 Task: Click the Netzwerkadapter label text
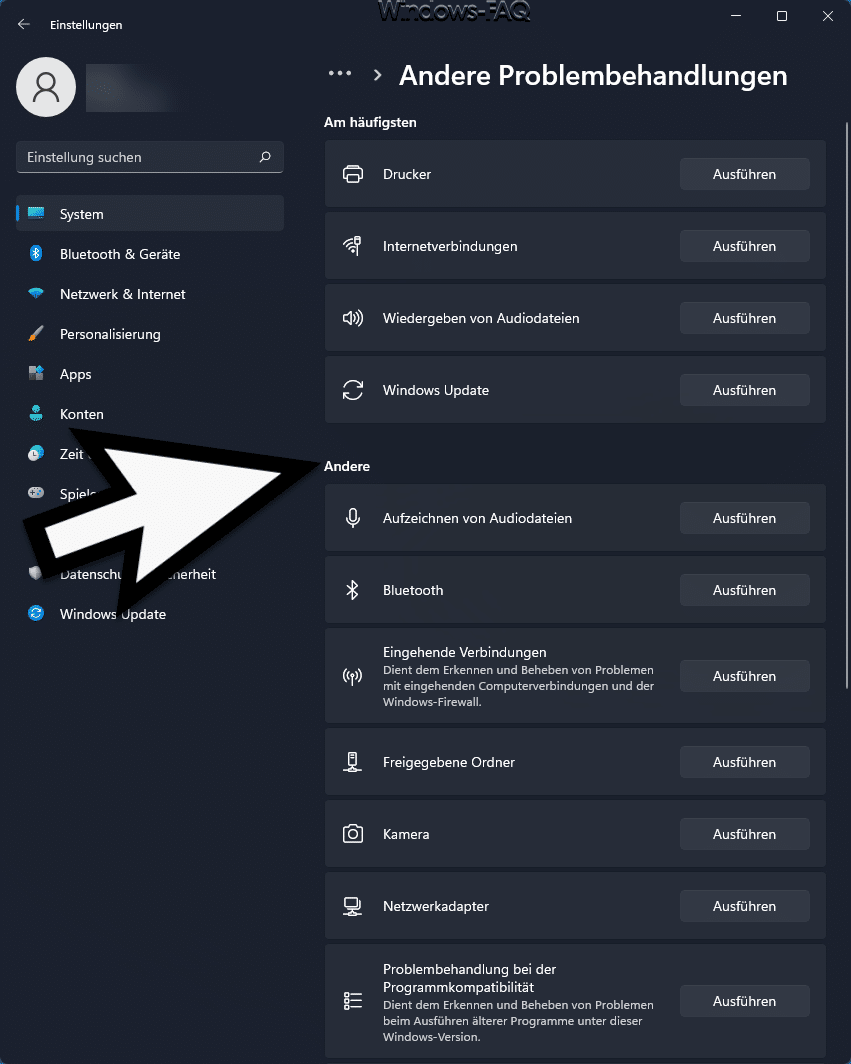[436, 907]
